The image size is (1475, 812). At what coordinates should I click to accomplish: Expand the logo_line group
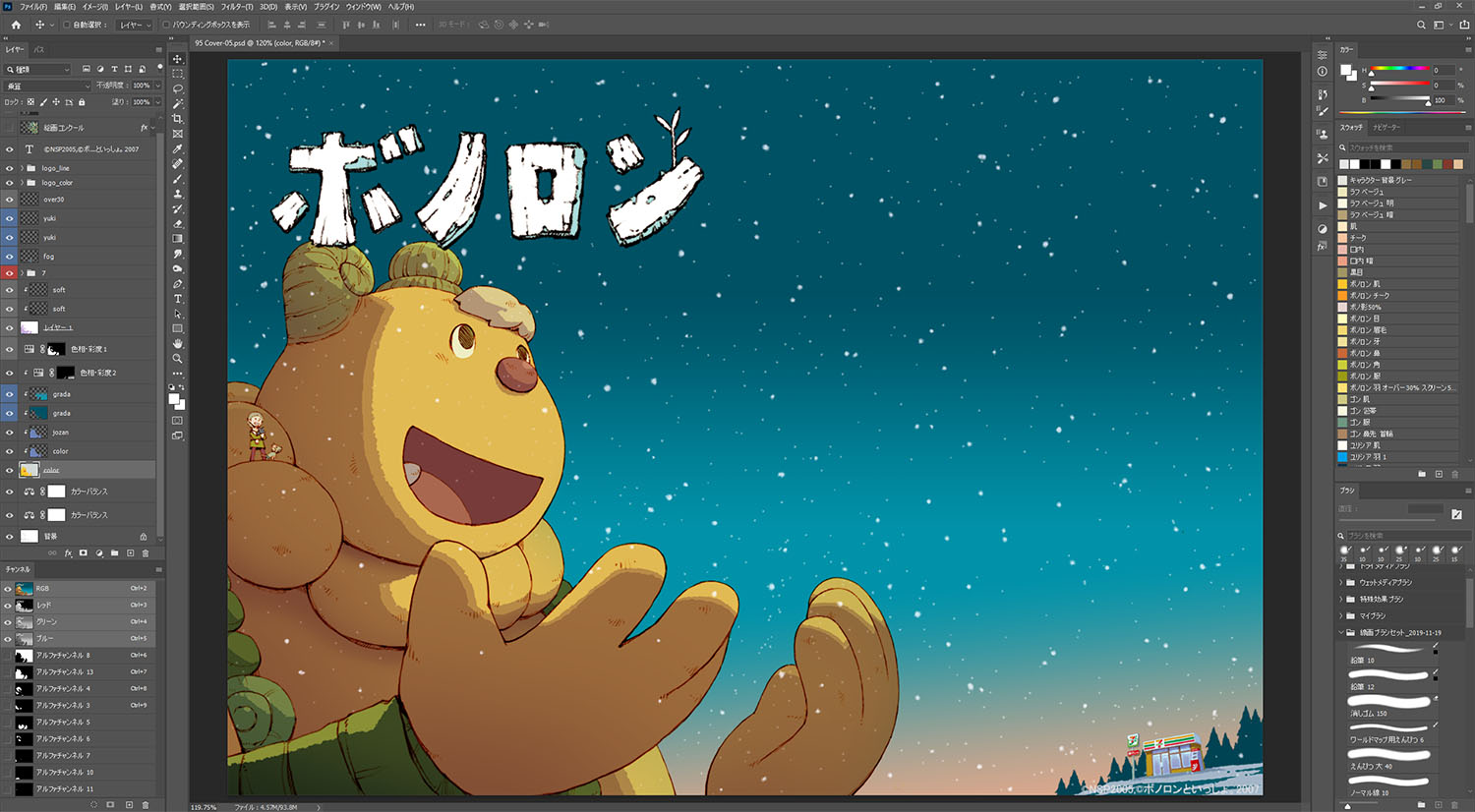coord(21,168)
